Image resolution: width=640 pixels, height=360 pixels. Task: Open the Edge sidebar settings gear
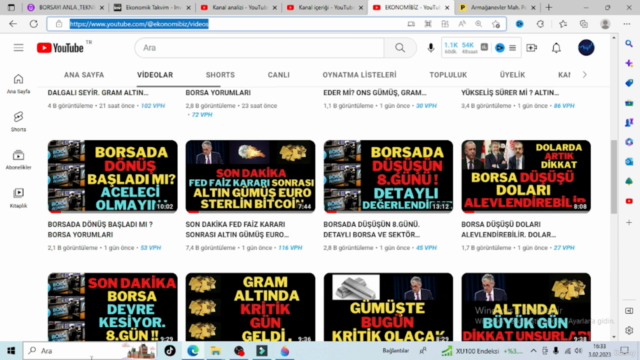(629, 330)
